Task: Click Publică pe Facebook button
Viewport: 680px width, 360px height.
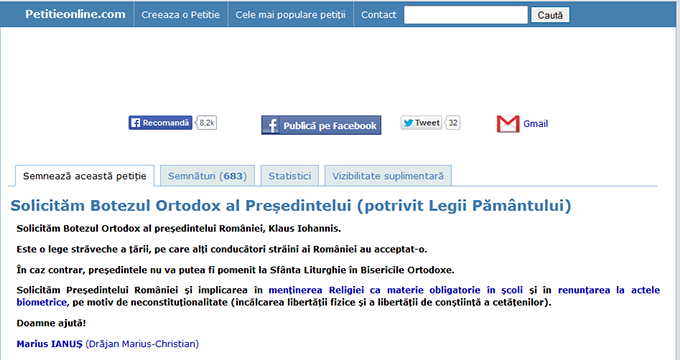Action: (x=321, y=125)
